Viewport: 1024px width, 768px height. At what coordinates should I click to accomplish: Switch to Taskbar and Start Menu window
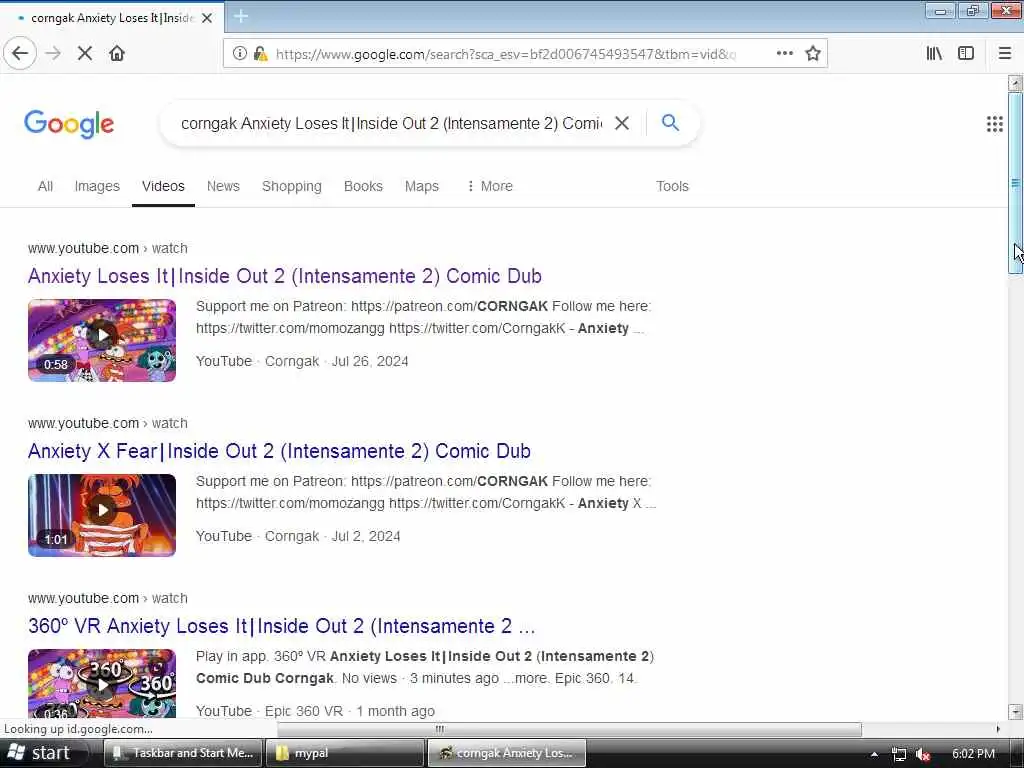(183, 753)
